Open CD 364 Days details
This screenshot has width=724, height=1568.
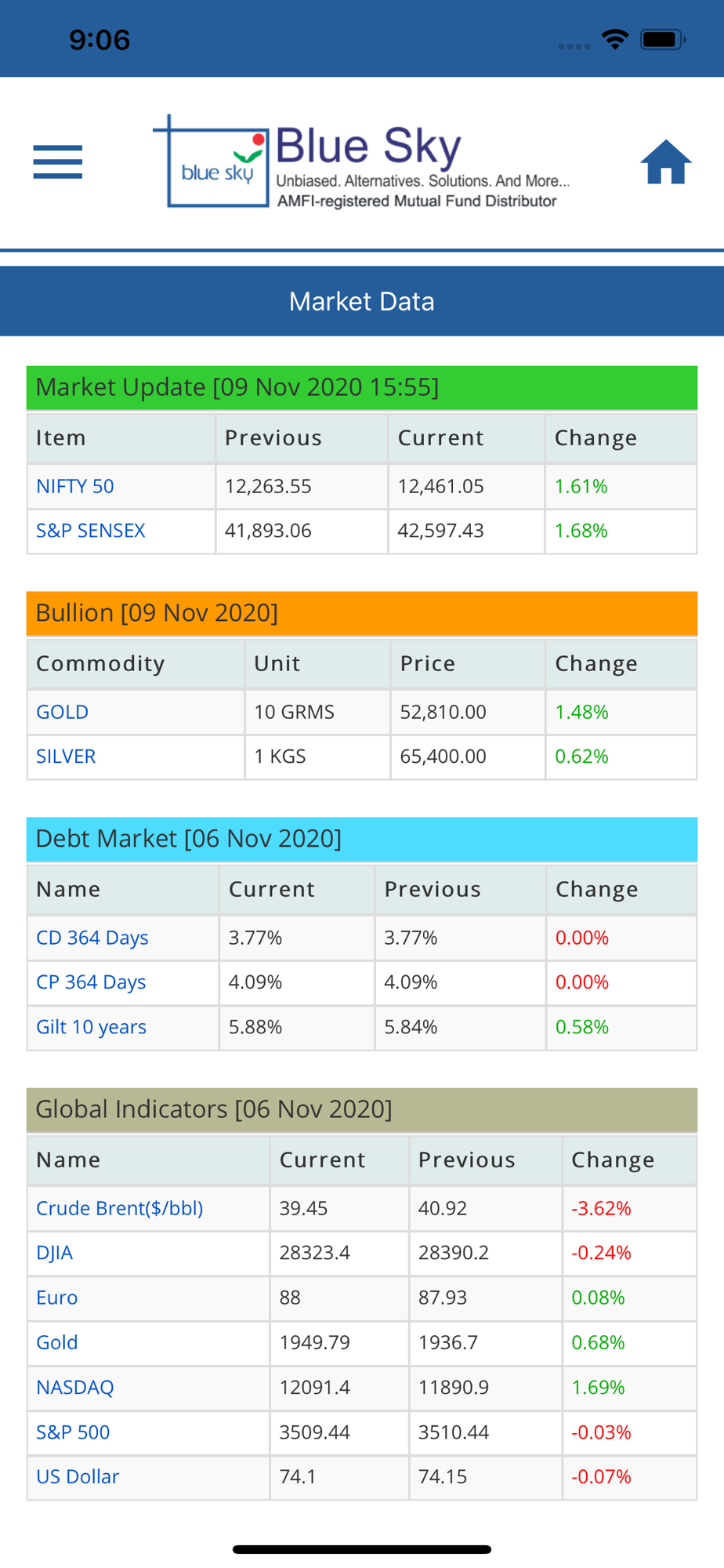[92, 938]
